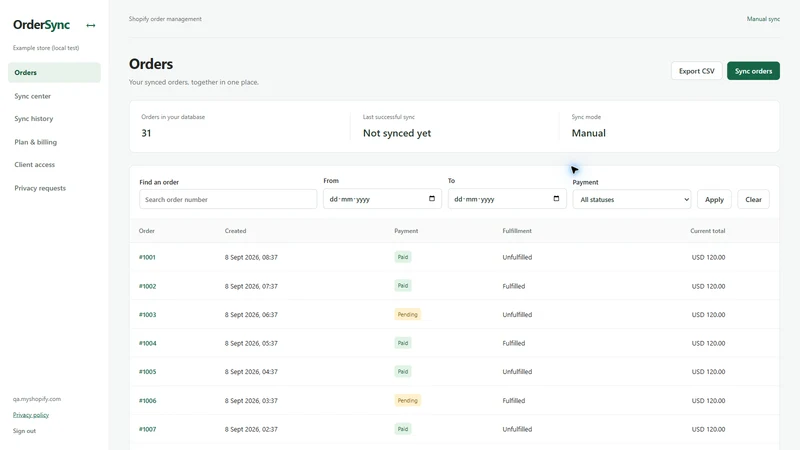Go to Sync center in sidebar
The width and height of the screenshot is (800, 450).
click(33, 96)
